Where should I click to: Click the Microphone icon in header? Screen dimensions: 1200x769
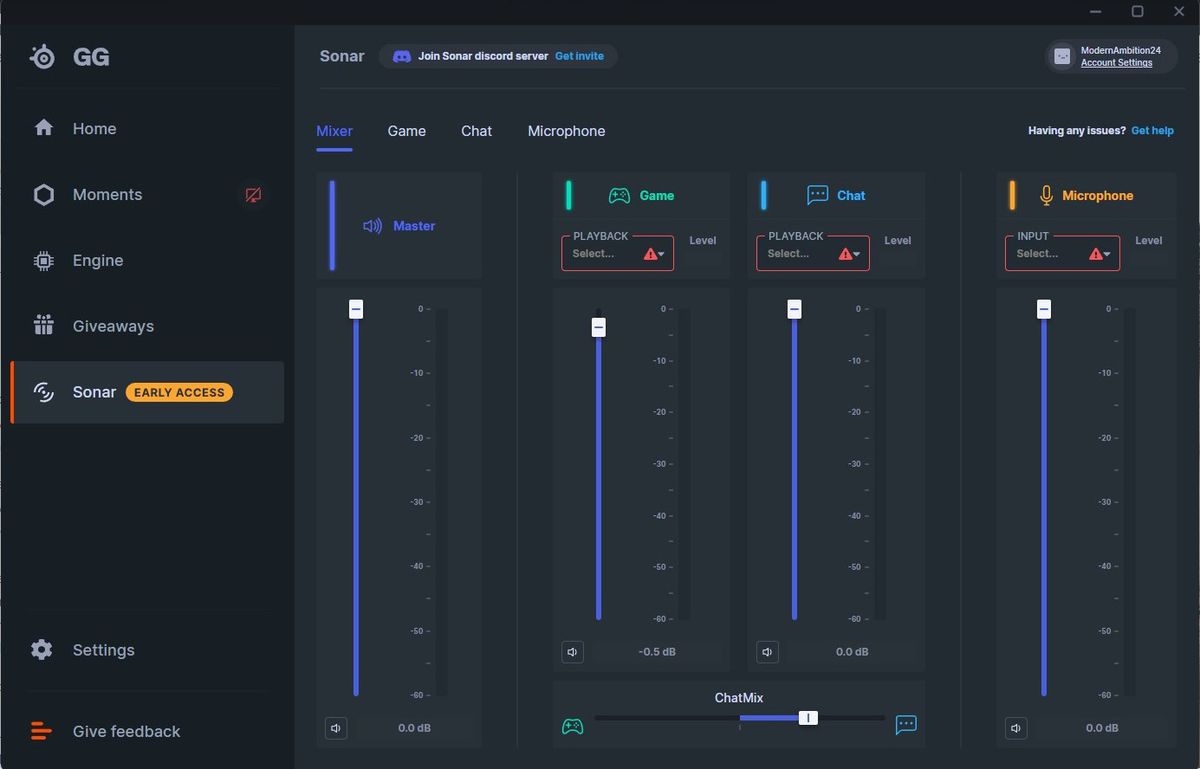1046,195
